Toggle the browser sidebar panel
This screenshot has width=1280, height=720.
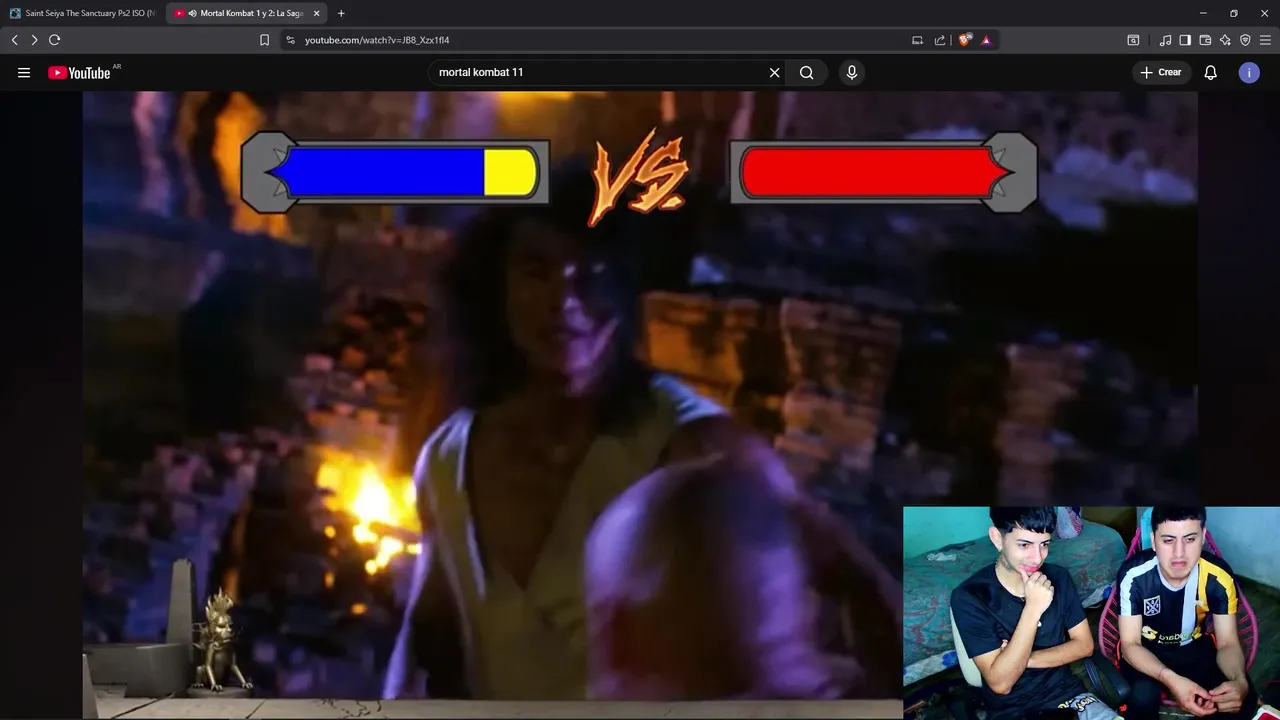1185,40
